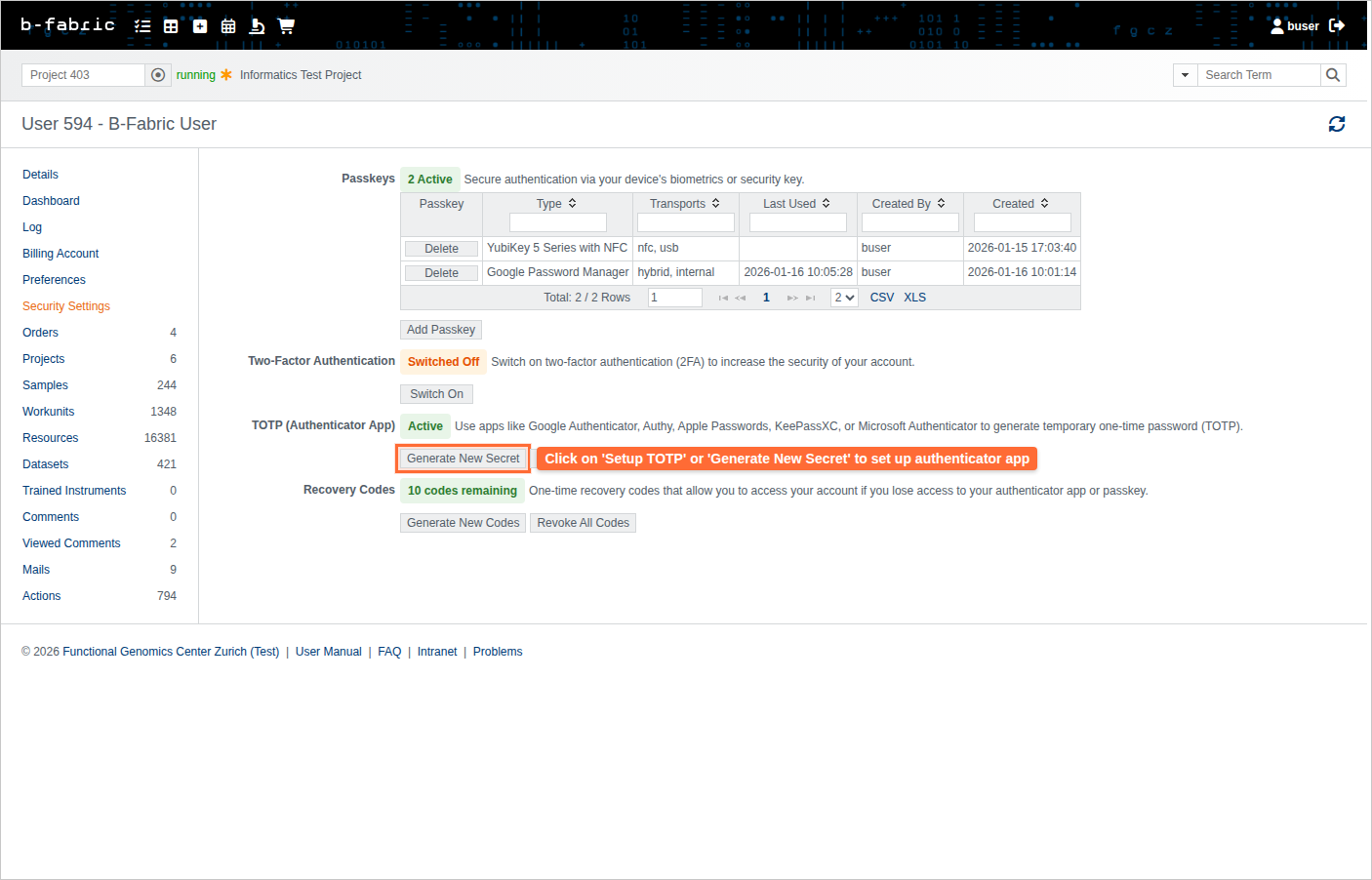Viewport: 1372px width, 880px height.
Task: Click the magnifier search icon
Action: click(x=1333, y=75)
